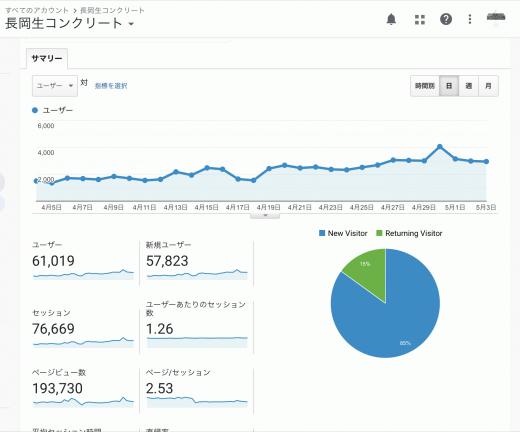Select the 日 granularity button

(x=449, y=86)
